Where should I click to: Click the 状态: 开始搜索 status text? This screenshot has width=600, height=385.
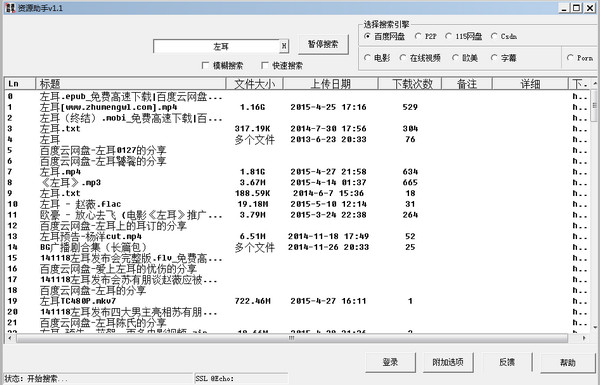point(36,379)
